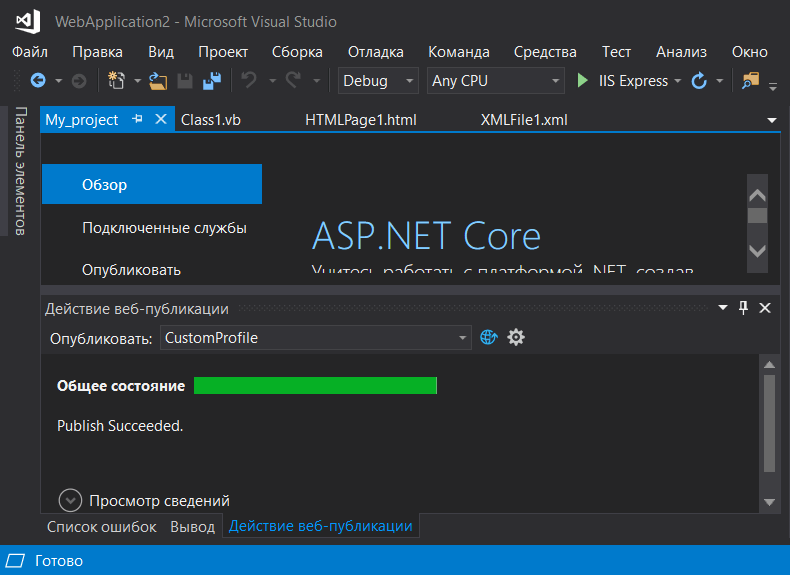The width and height of the screenshot is (790, 575).
Task: Open the back navigation history dropdown
Action: (58, 81)
